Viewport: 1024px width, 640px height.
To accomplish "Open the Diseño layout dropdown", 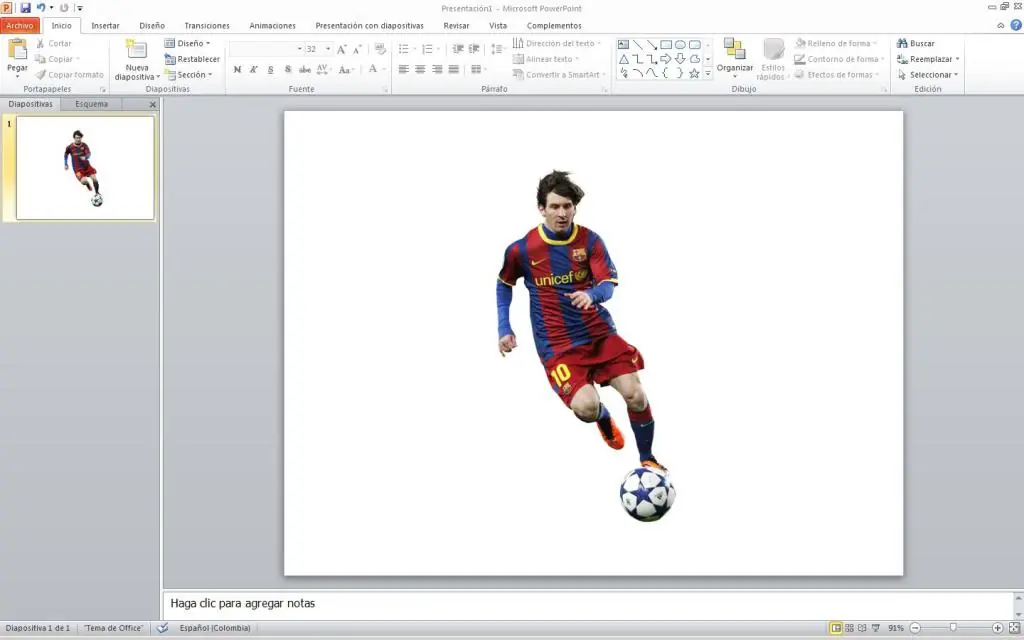I will (187, 43).
